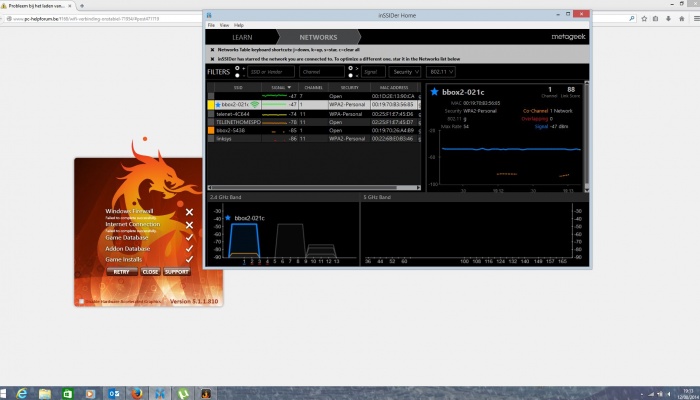Click the Addon Database checkmark icon
700x400 pixels.
[189, 248]
